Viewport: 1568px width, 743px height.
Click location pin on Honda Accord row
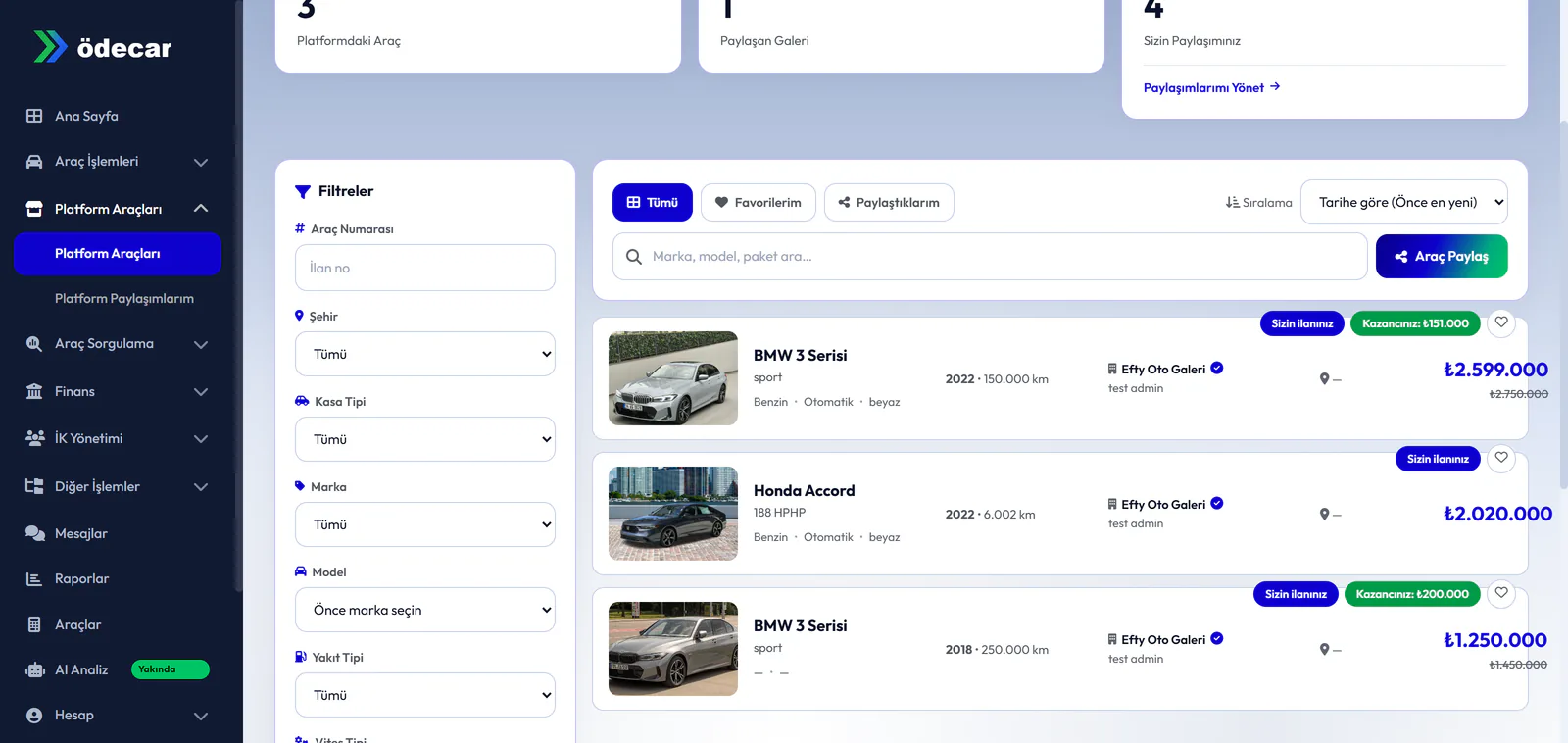tap(1324, 515)
